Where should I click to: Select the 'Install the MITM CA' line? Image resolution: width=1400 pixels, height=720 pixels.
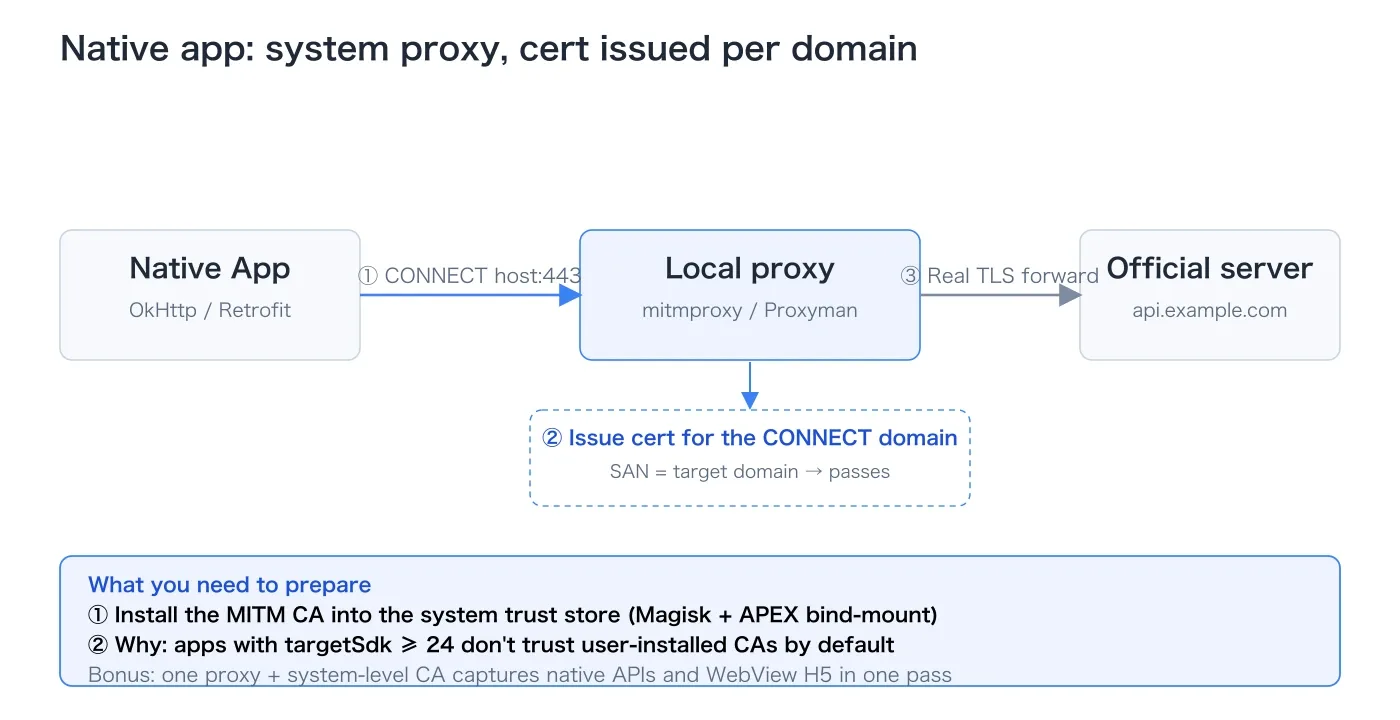click(x=513, y=615)
